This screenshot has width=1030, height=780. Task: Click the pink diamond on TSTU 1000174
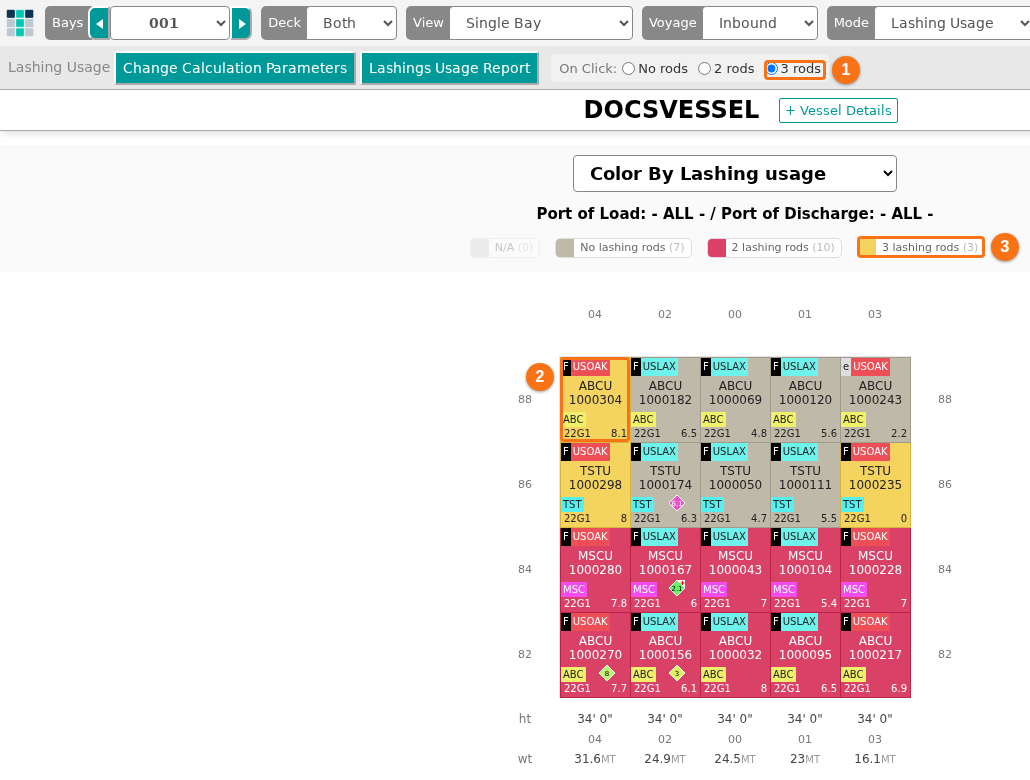(x=677, y=503)
